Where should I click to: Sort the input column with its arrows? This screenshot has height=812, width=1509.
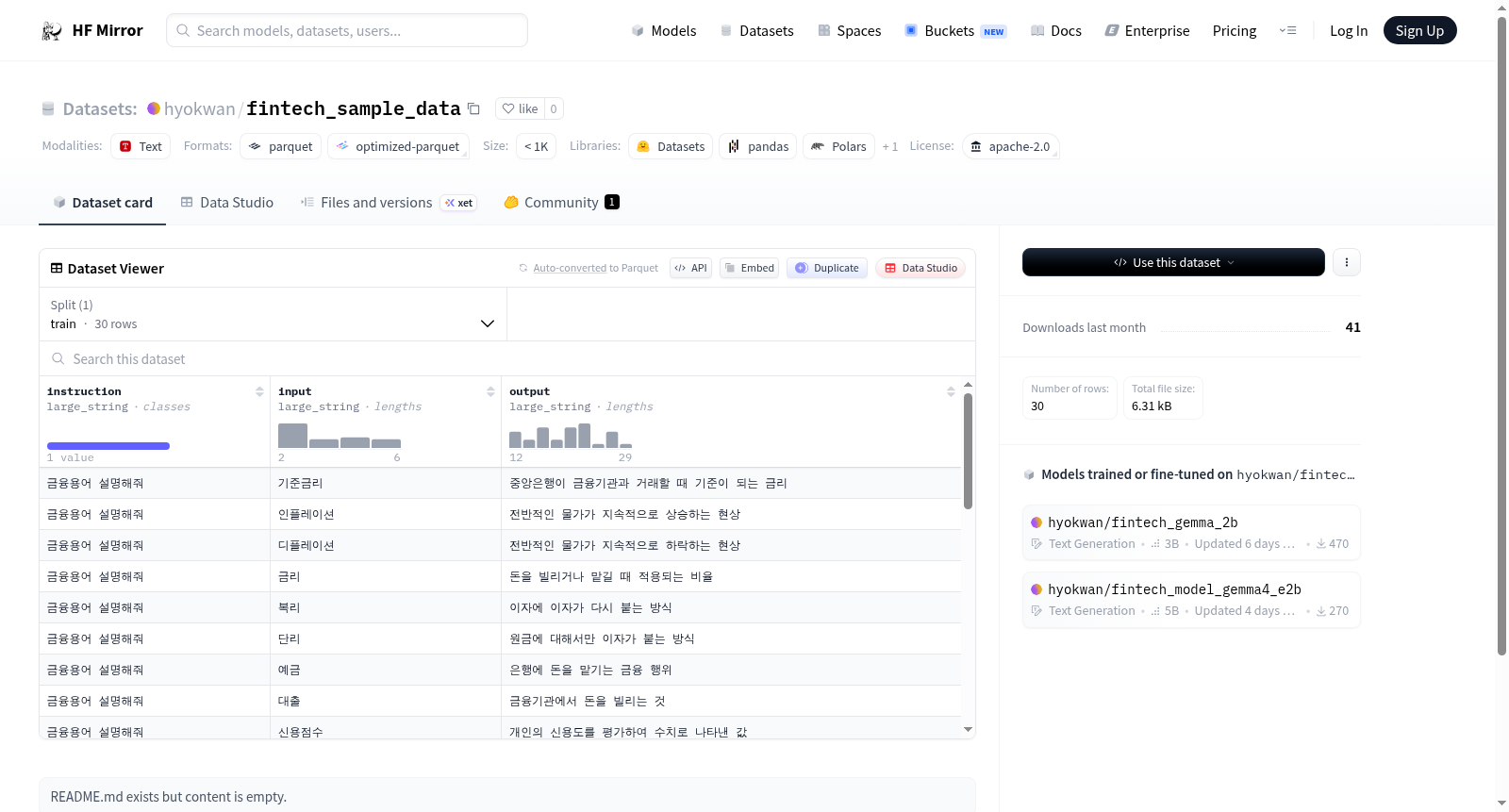tap(490, 391)
